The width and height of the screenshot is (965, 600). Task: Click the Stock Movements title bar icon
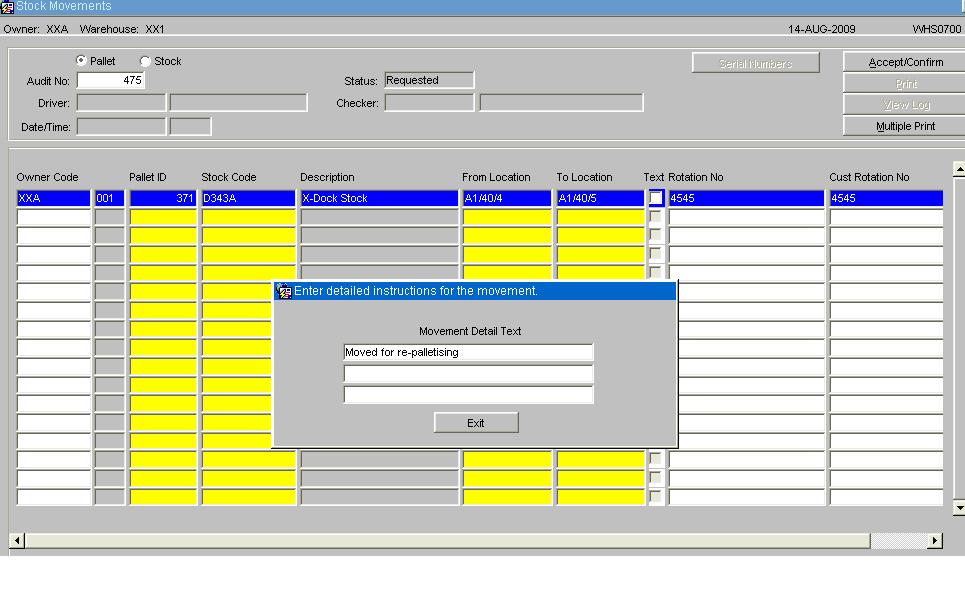7,7
